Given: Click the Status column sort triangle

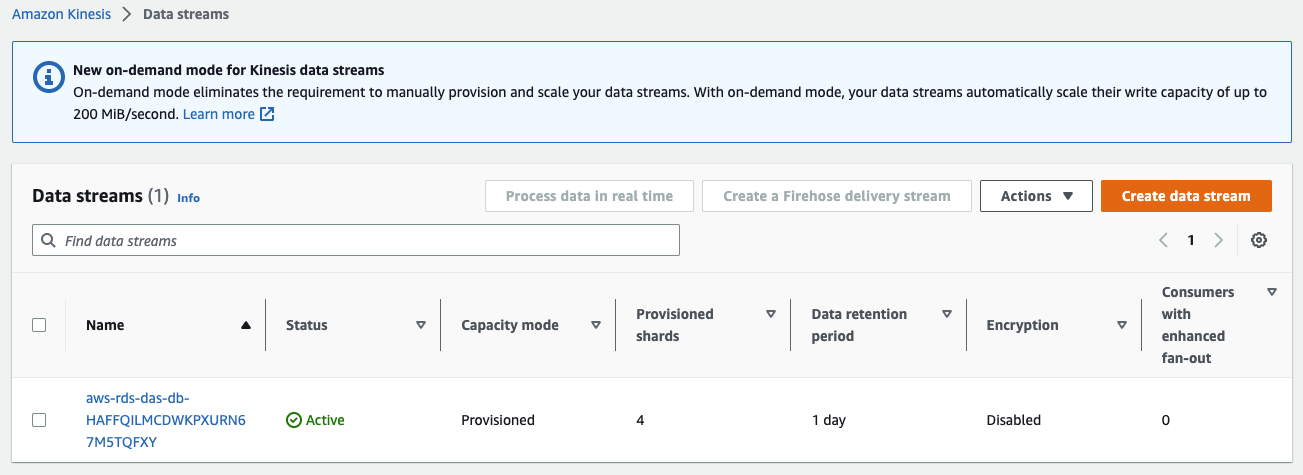Looking at the screenshot, I should [421, 325].
